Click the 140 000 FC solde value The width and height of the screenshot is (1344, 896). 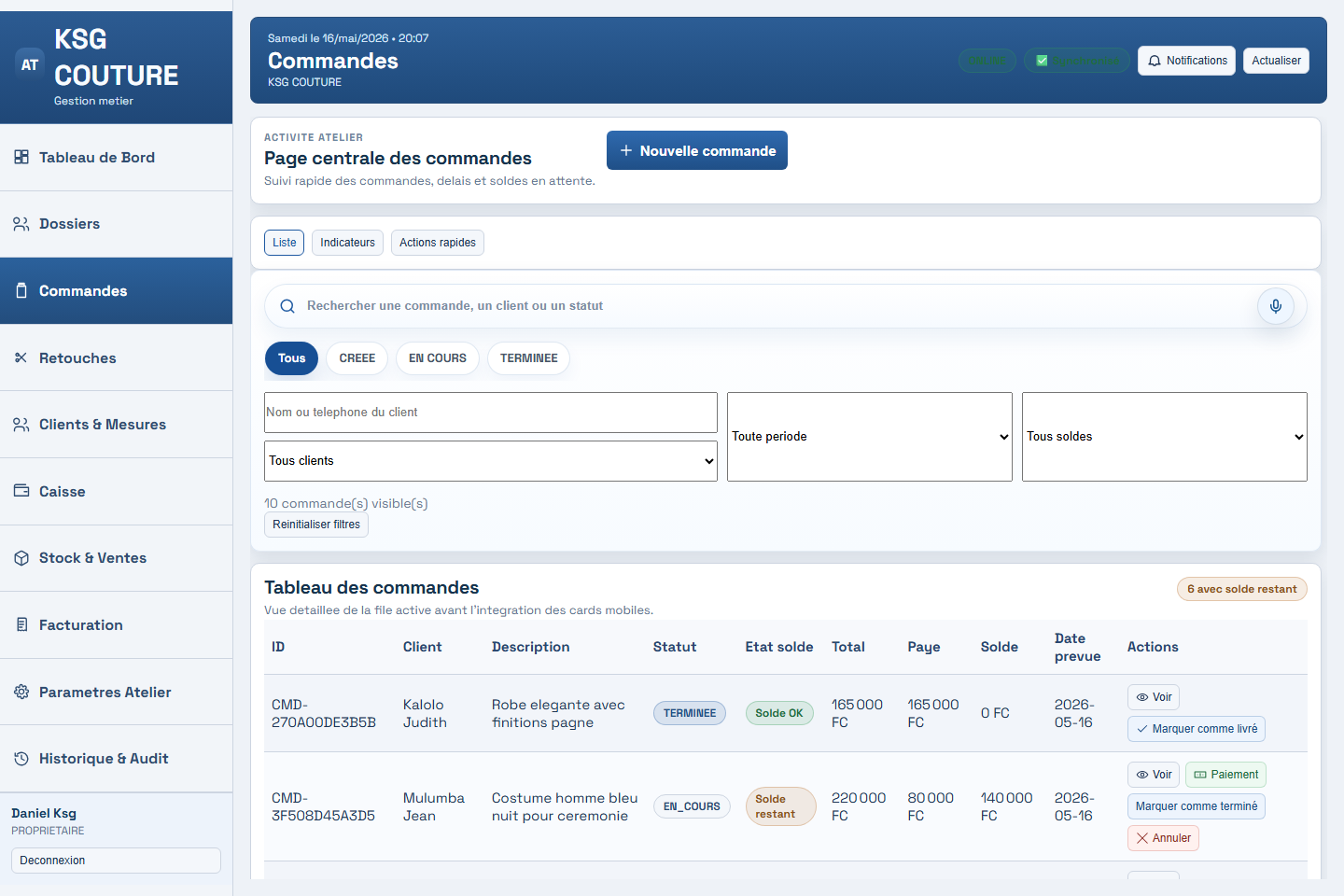[x=1007, y=807]
